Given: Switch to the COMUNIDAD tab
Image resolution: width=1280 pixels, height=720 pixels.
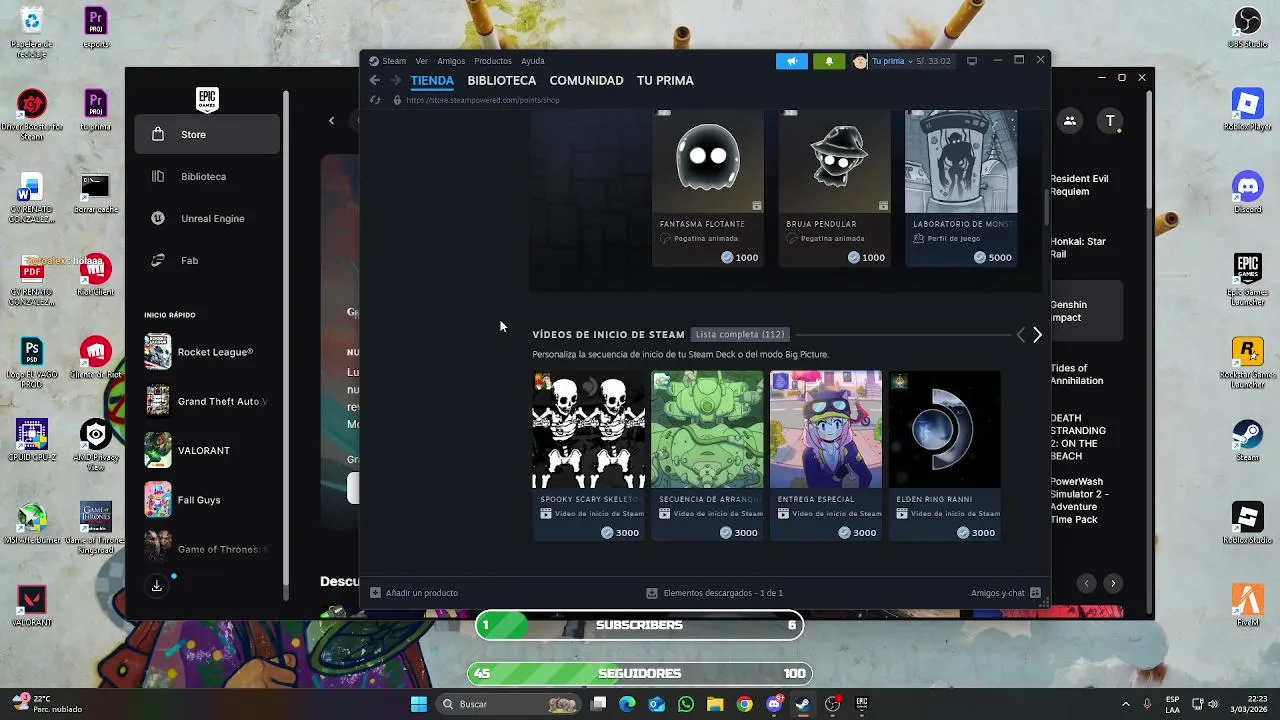Looking at the screenshot, I should 586,80.
